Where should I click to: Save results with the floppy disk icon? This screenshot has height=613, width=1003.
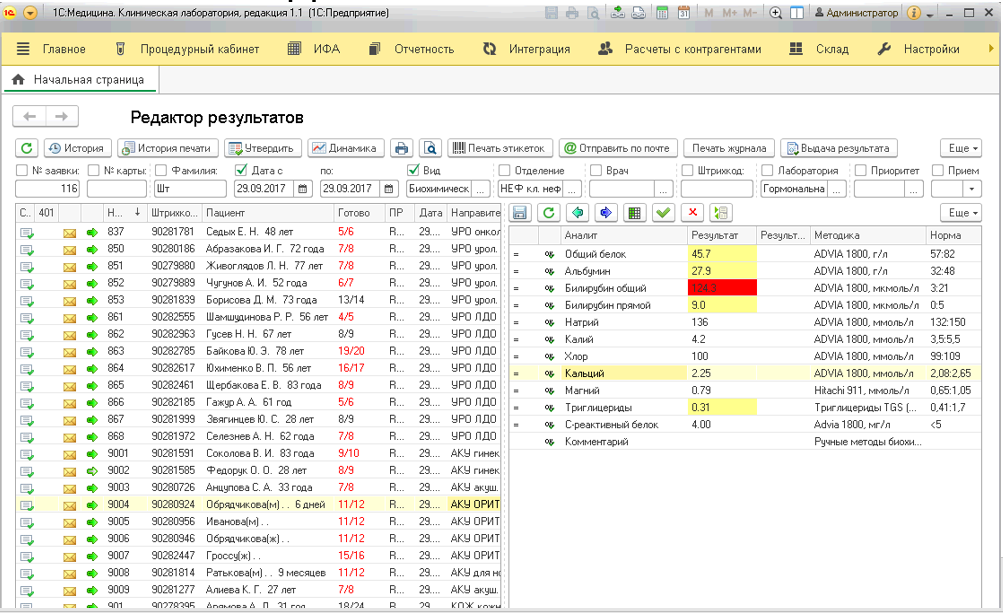coord(520,213)
